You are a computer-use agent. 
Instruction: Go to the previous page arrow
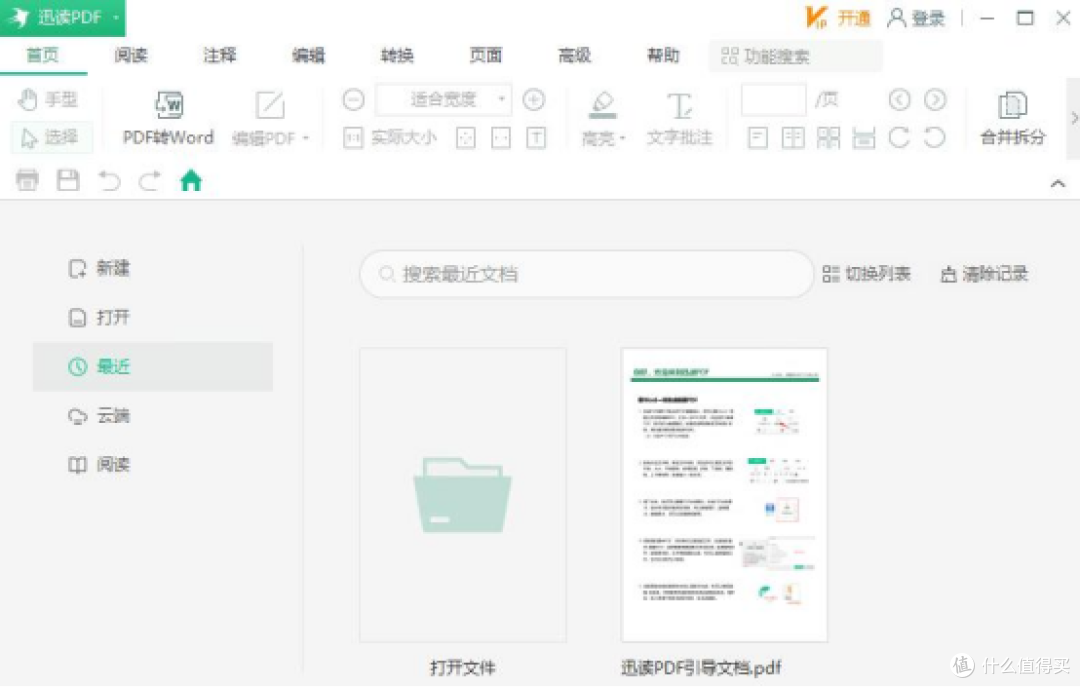pyautogui.click(x=899, y=100)
